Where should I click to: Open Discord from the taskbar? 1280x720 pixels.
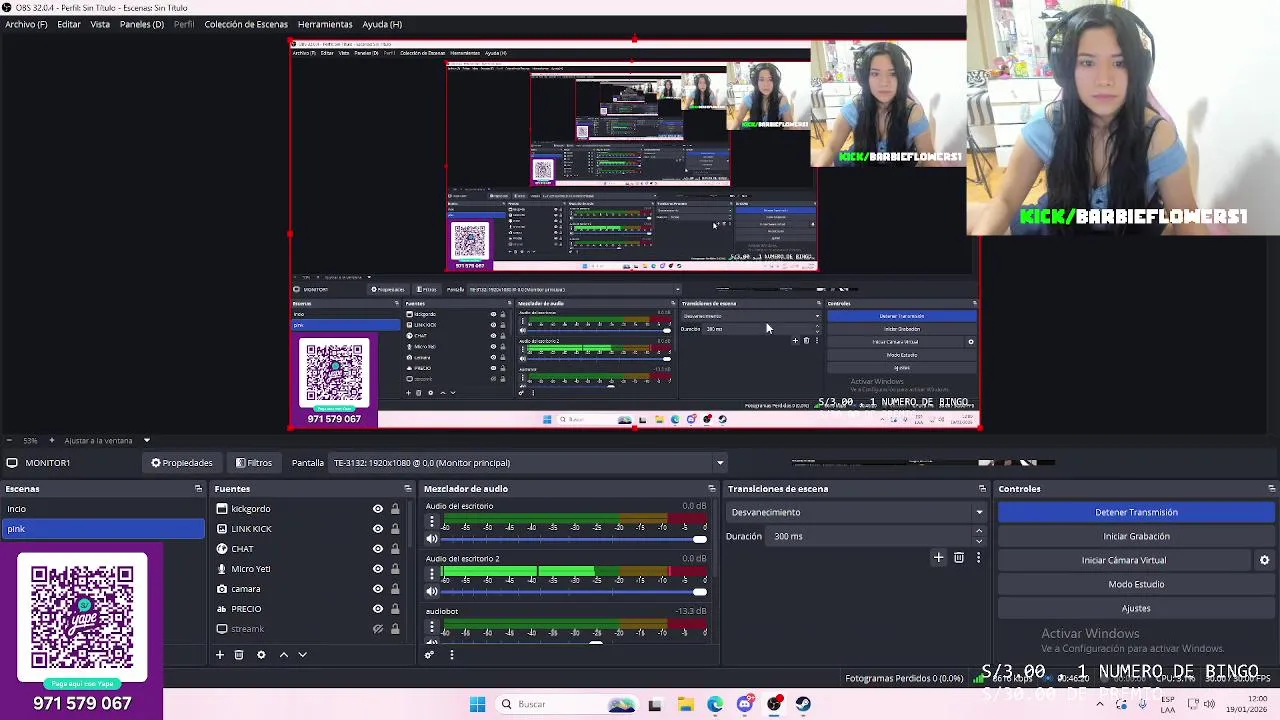[745, 704]
